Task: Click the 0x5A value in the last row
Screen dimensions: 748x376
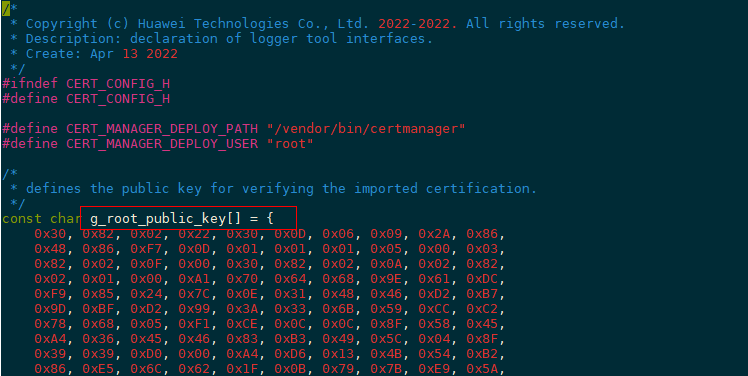Action: pyautogui.click(x=482, y=368)
